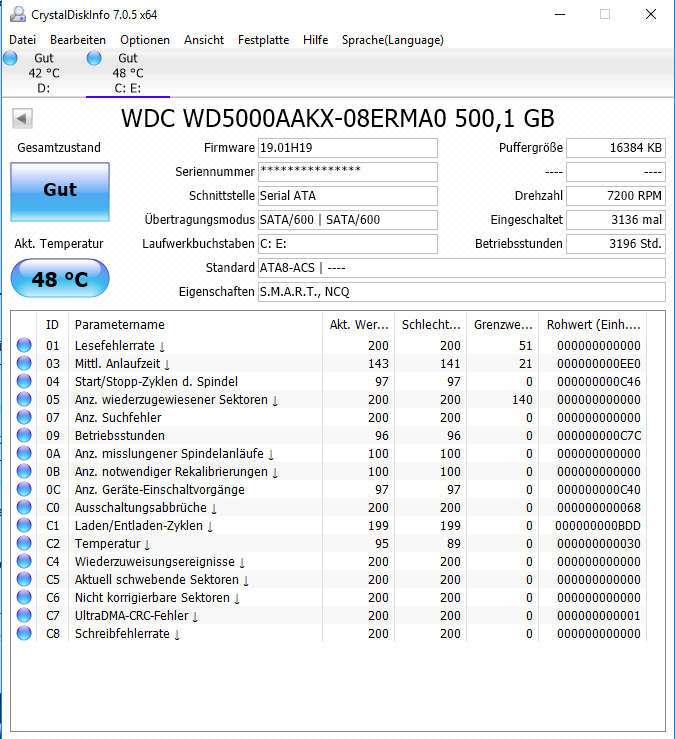This screenshot has width=675, height=739.
Task: Click the Firmware field 19.01H19
Action: click(x=347, y=148)
